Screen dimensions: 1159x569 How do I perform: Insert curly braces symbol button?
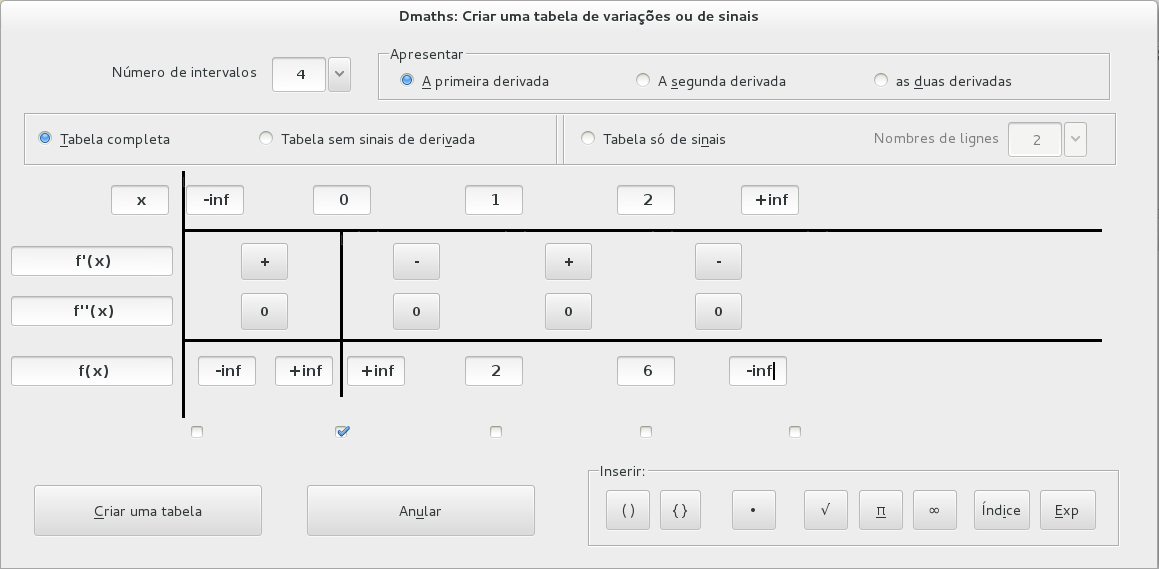[x=680, y=510]
